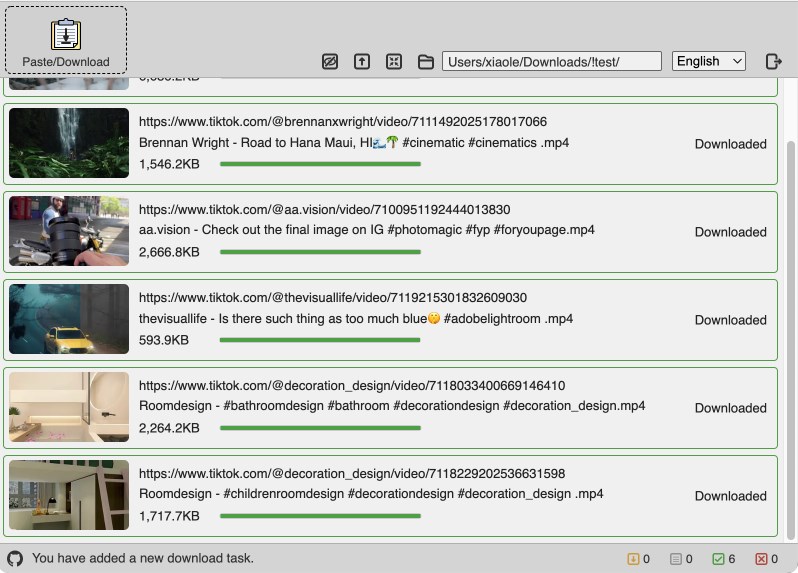Click the collapse-arrows toolbar icon

[x=394, y=62]
